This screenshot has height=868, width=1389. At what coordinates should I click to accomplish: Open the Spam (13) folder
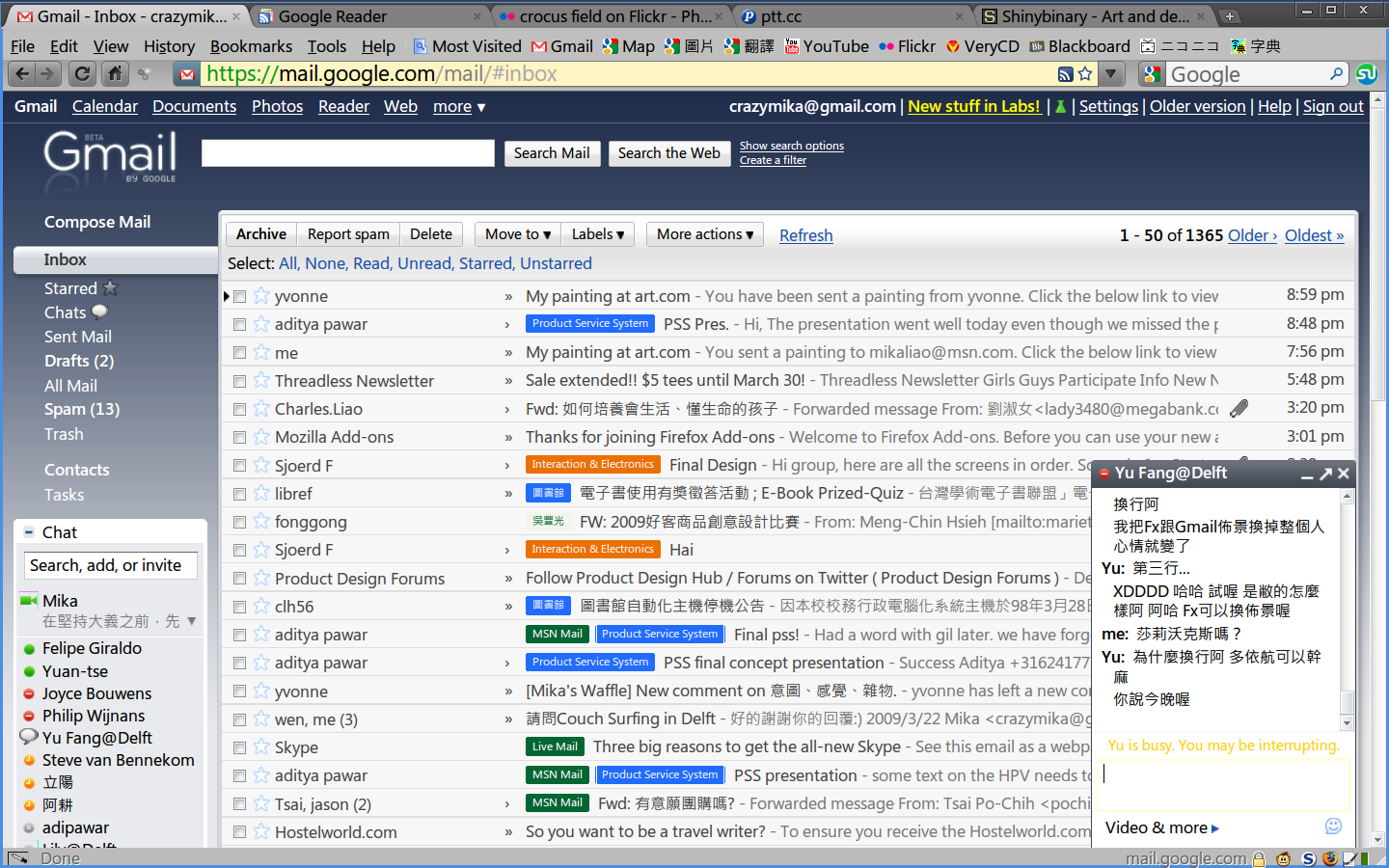(82, 409)
